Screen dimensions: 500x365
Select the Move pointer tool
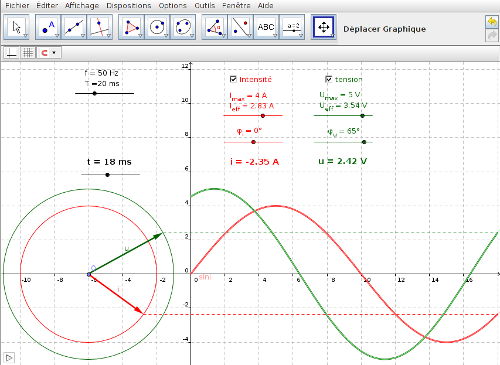(x=16, y=27)
